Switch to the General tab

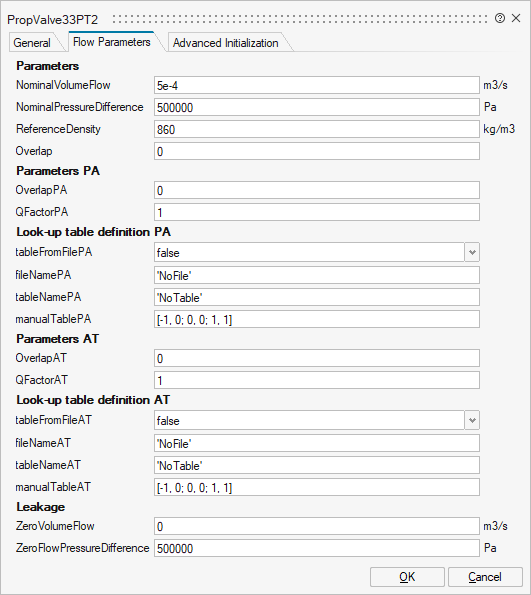(x=32, y=43)
